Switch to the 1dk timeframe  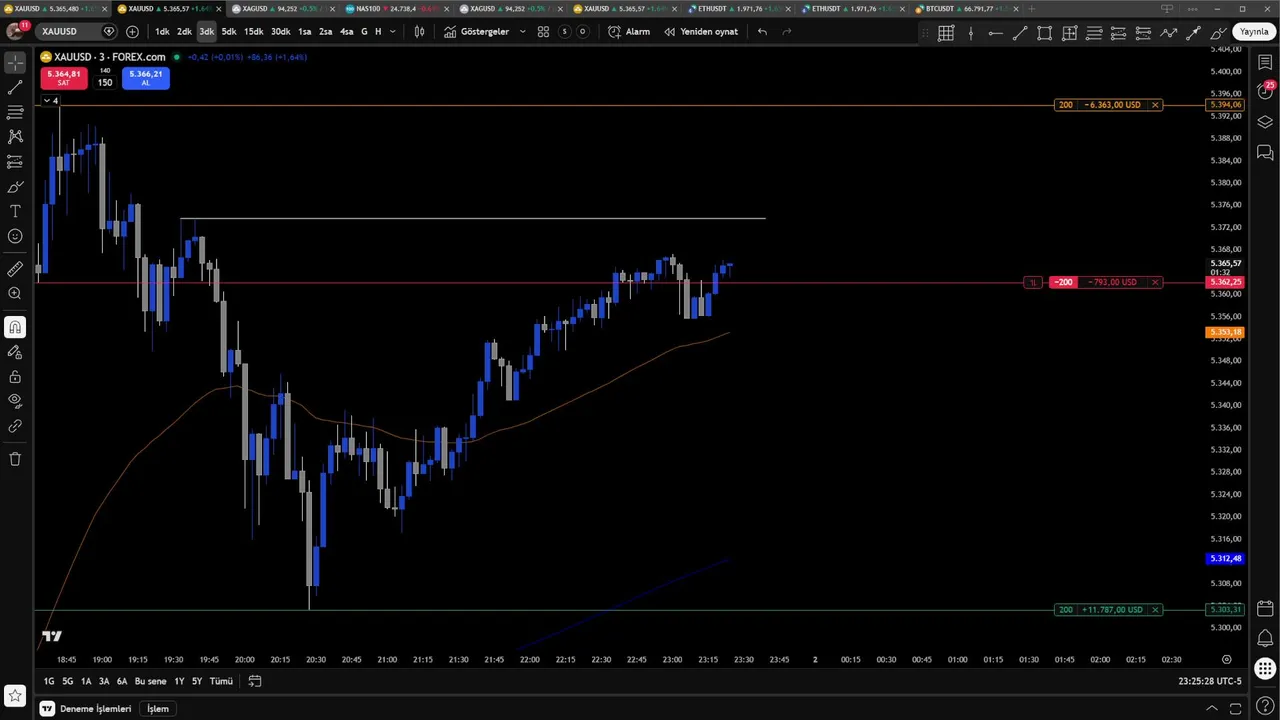click(x=162, y=31)
